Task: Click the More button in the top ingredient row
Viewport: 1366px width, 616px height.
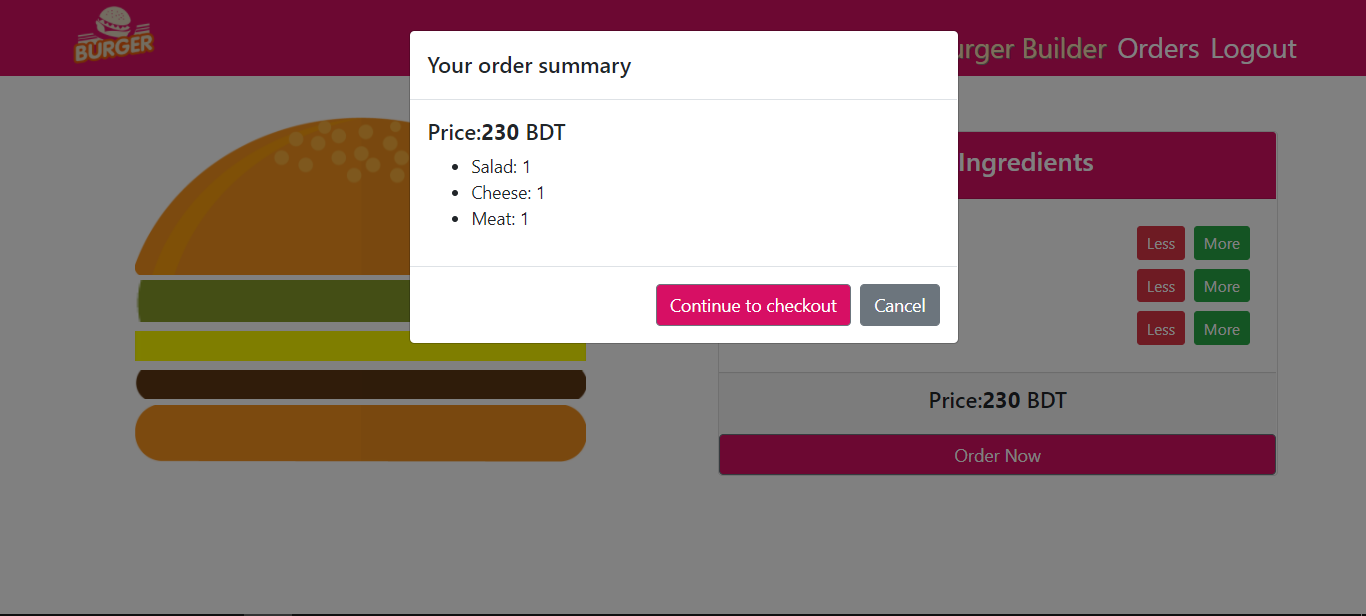Action: pos(1222,243)
